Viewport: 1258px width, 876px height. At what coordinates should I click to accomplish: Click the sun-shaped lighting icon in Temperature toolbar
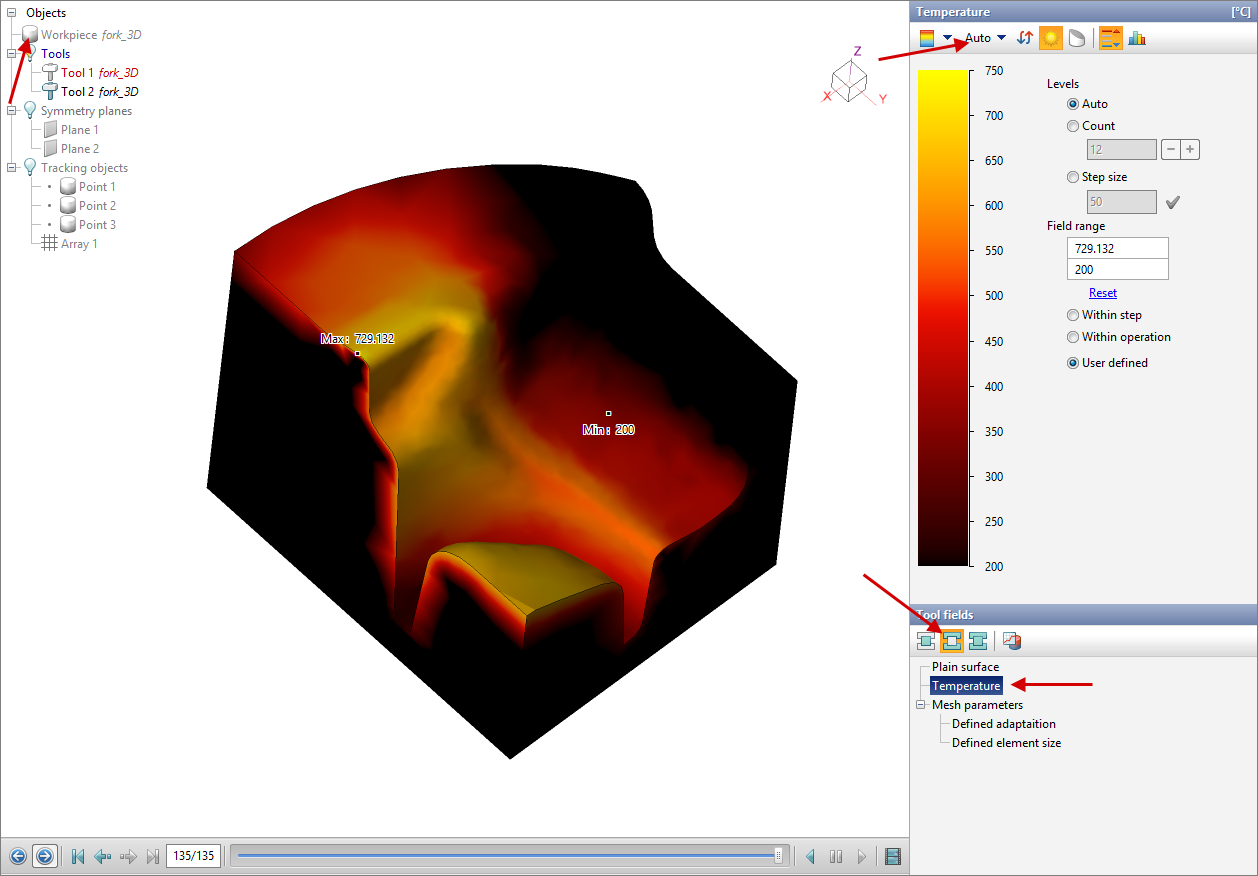[1050, 38]
